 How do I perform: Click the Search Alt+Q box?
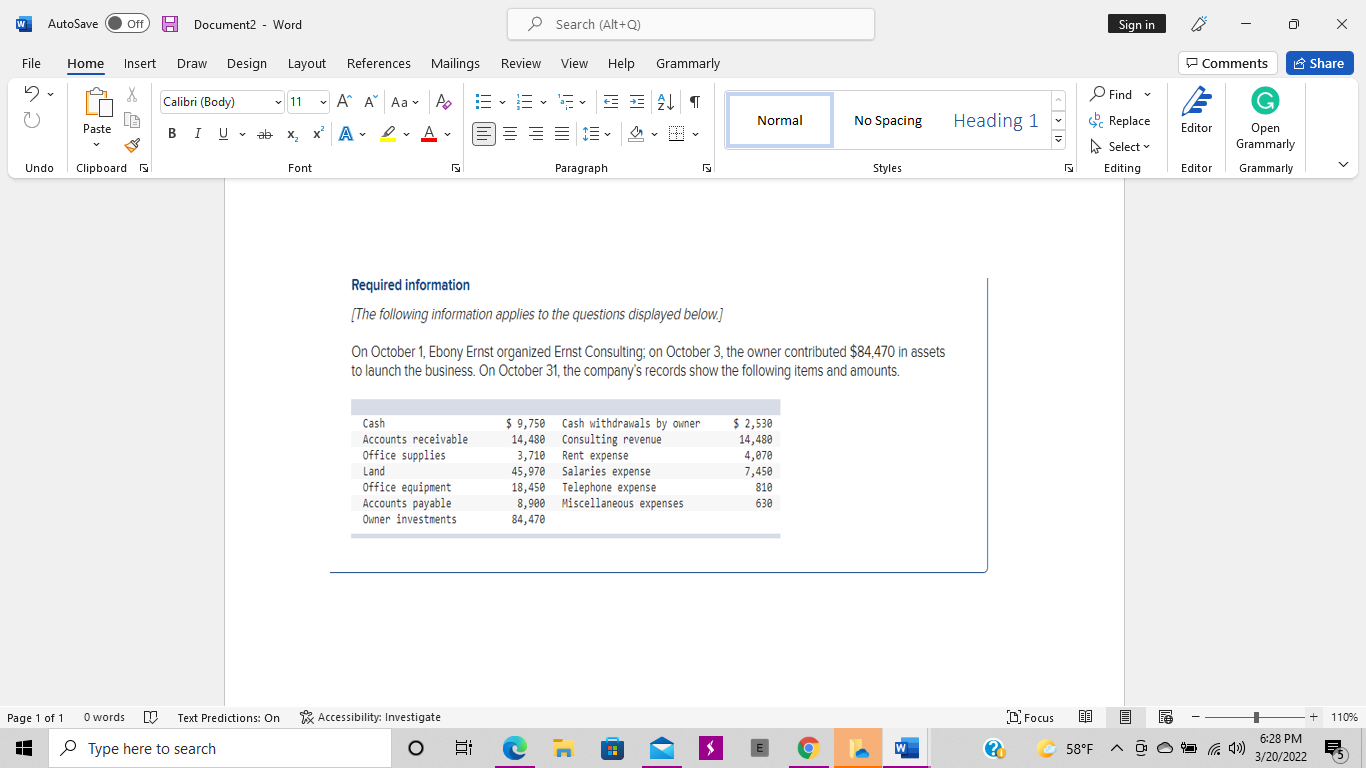tap(690, 24)
